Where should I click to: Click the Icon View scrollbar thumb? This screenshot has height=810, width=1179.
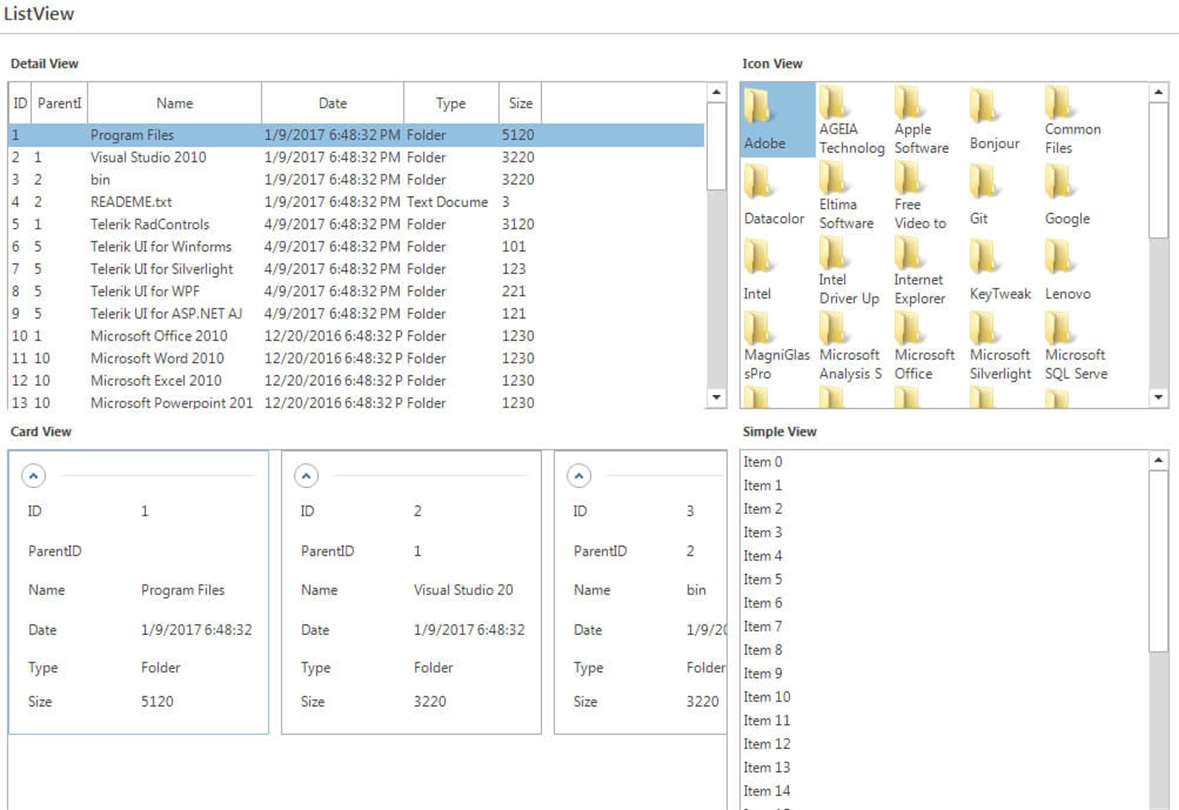pos(1159,170)
